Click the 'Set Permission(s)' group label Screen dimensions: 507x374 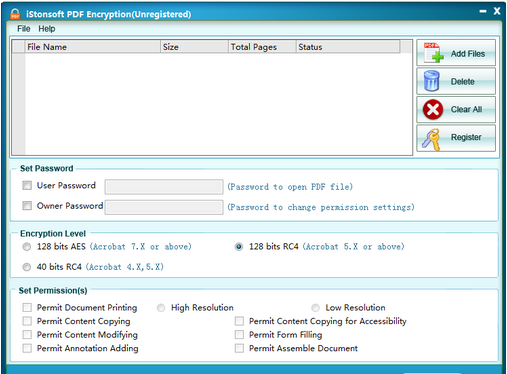(53, 291)
